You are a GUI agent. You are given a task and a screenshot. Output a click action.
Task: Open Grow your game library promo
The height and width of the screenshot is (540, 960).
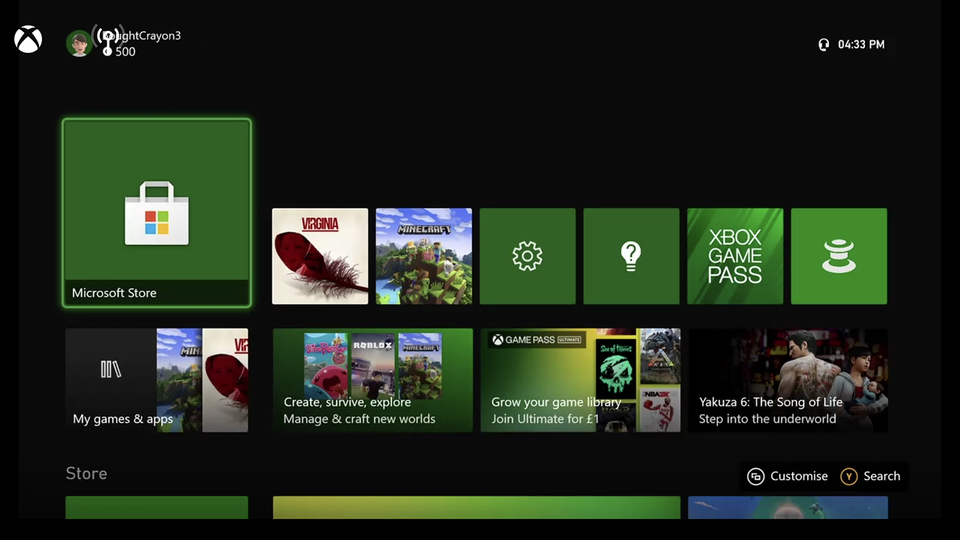pos(580,380)
